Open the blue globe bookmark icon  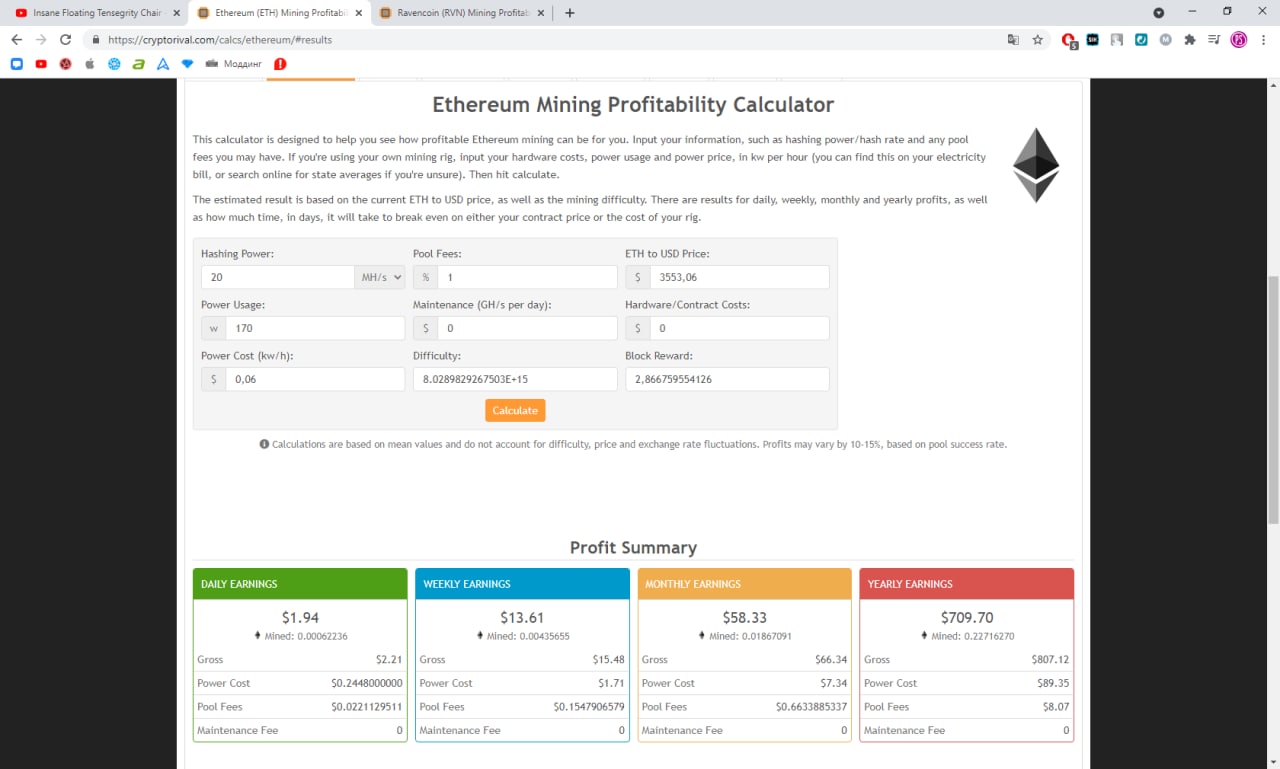point(114,64)
